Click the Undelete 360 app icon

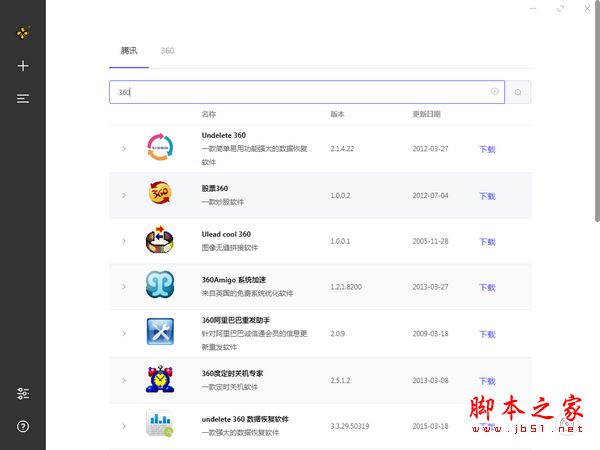point(160,147)
